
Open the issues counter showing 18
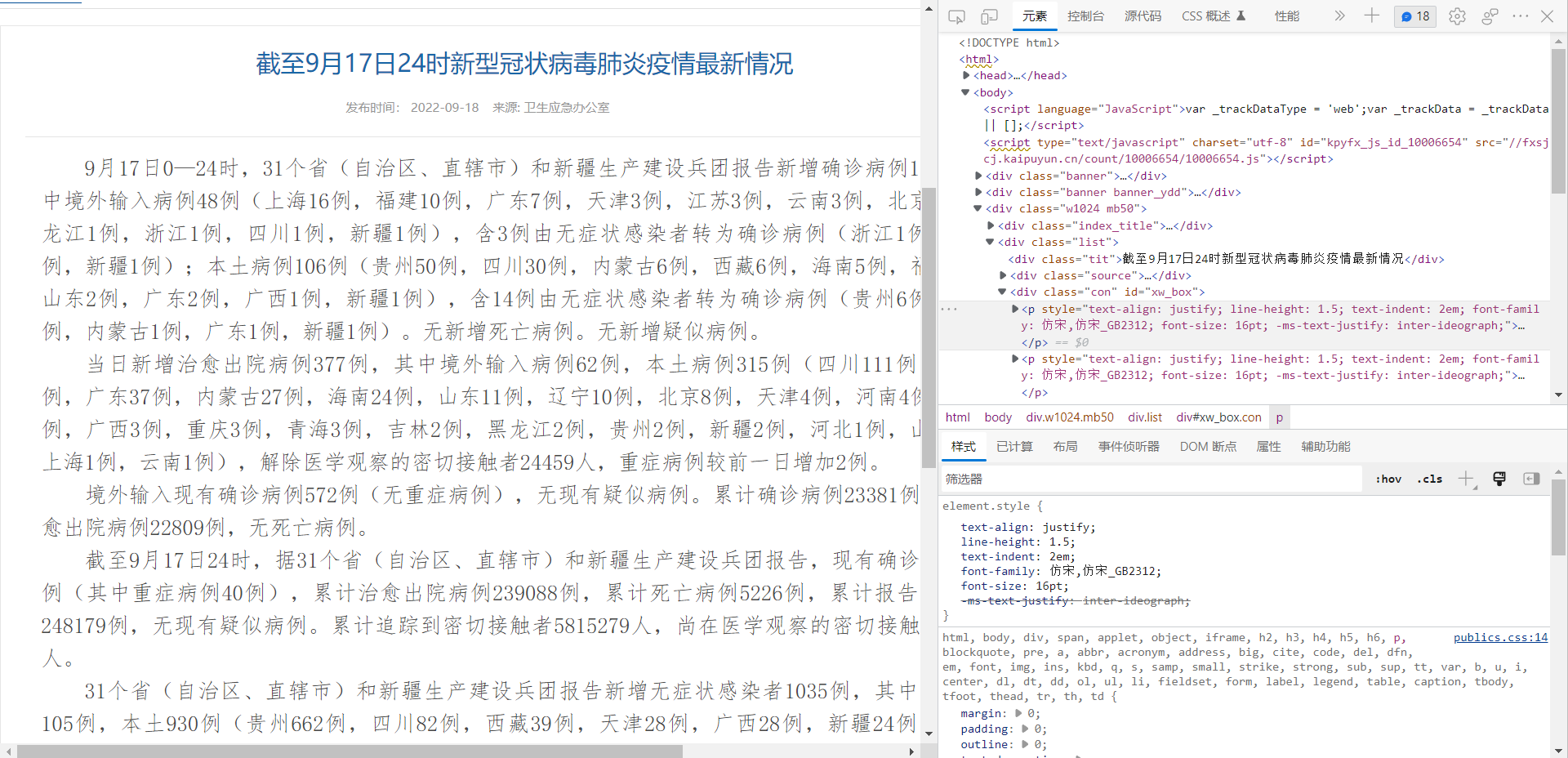tap(1415, 16)
